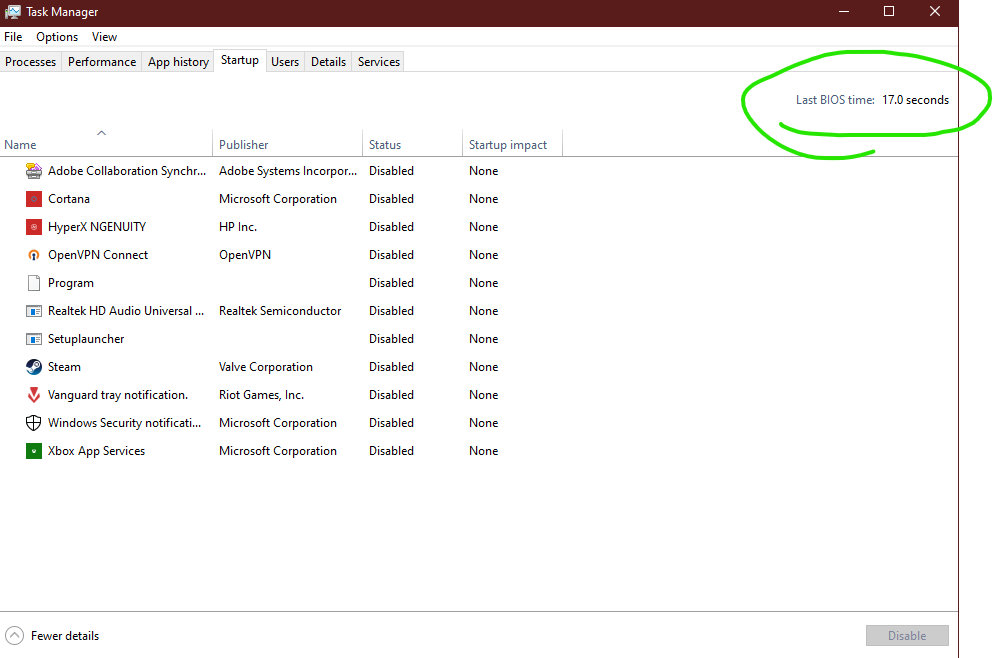Viewport: 993px width, 658px height.
Task: Sort by the Startup impact column header
Action: (512, 144)
